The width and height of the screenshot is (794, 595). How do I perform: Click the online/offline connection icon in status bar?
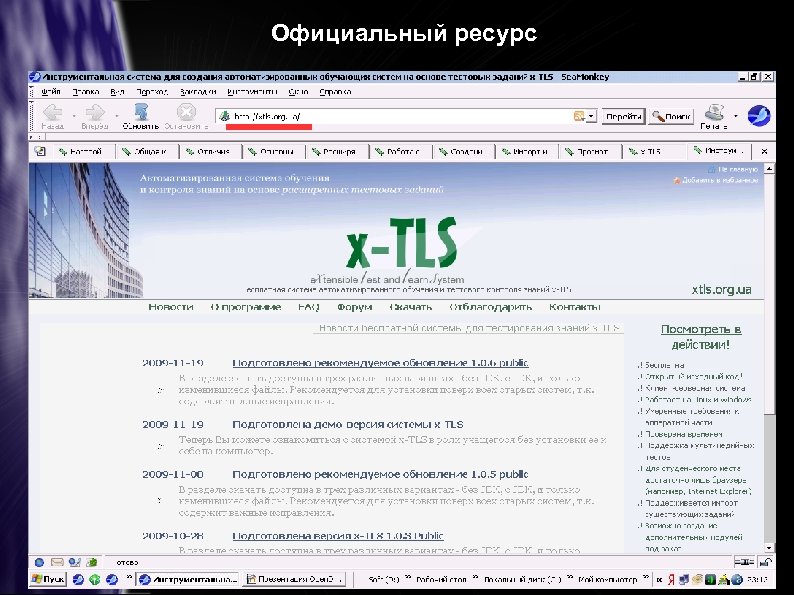click(744, 562)
